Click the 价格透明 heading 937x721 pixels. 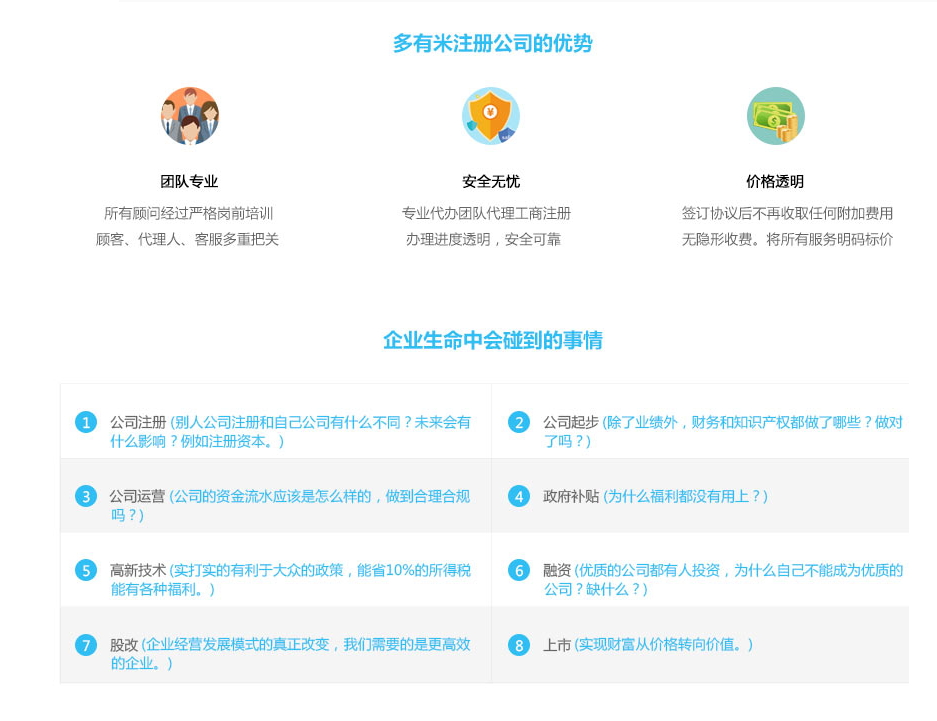coord(775,181)
